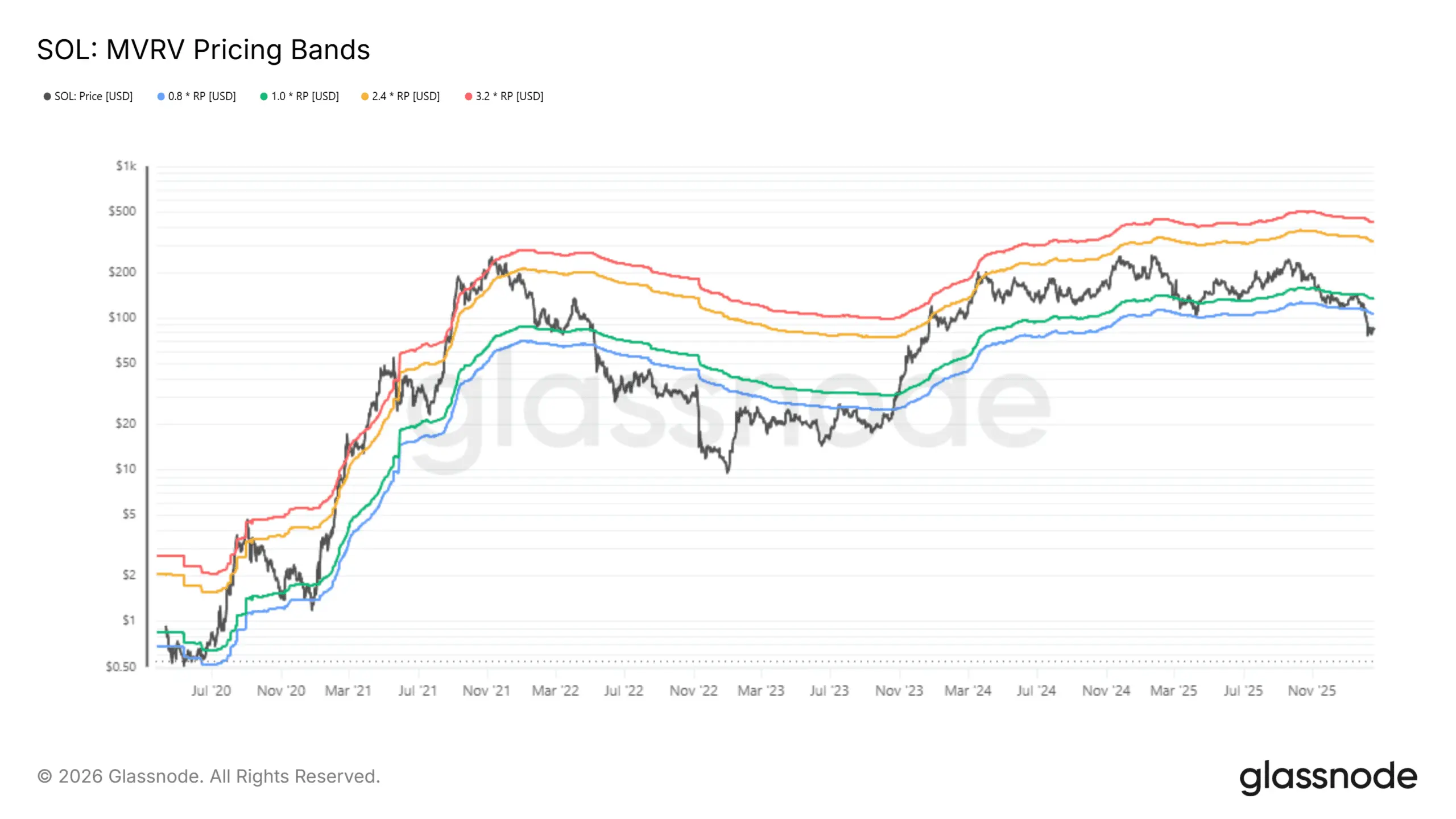Click the Nov '25 time axis label

(1312, 691)
